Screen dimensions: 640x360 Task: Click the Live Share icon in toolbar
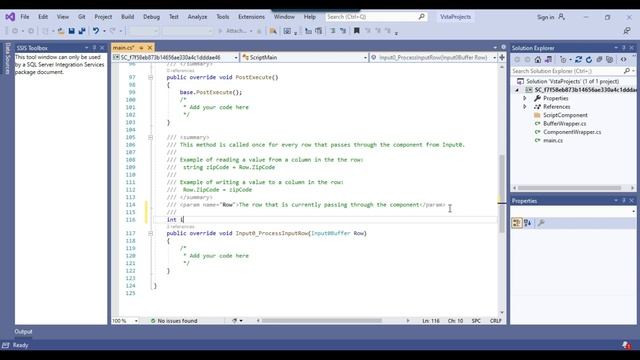tap(627, 31)
